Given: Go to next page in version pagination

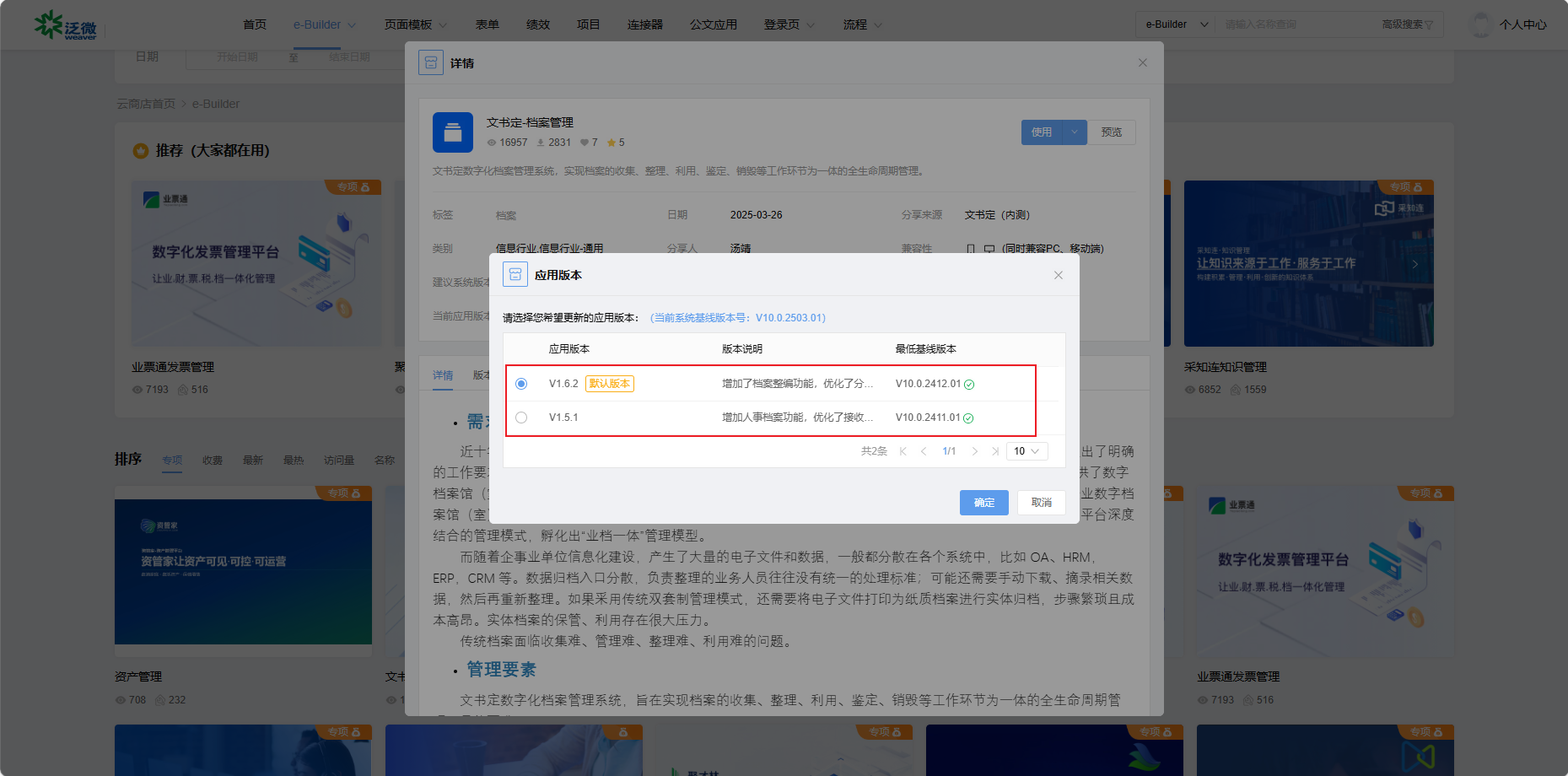Looking at the screenshot, I should [975, 451].
